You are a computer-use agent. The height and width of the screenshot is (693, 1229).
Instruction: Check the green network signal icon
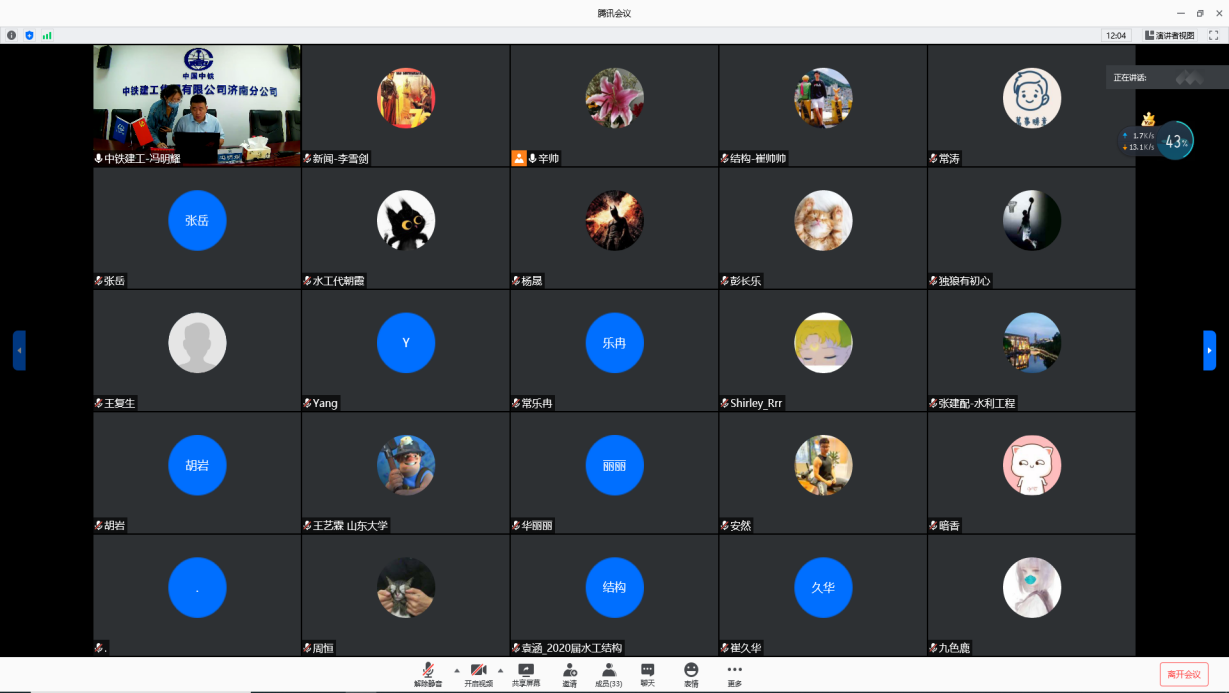(x=47, y=35)
